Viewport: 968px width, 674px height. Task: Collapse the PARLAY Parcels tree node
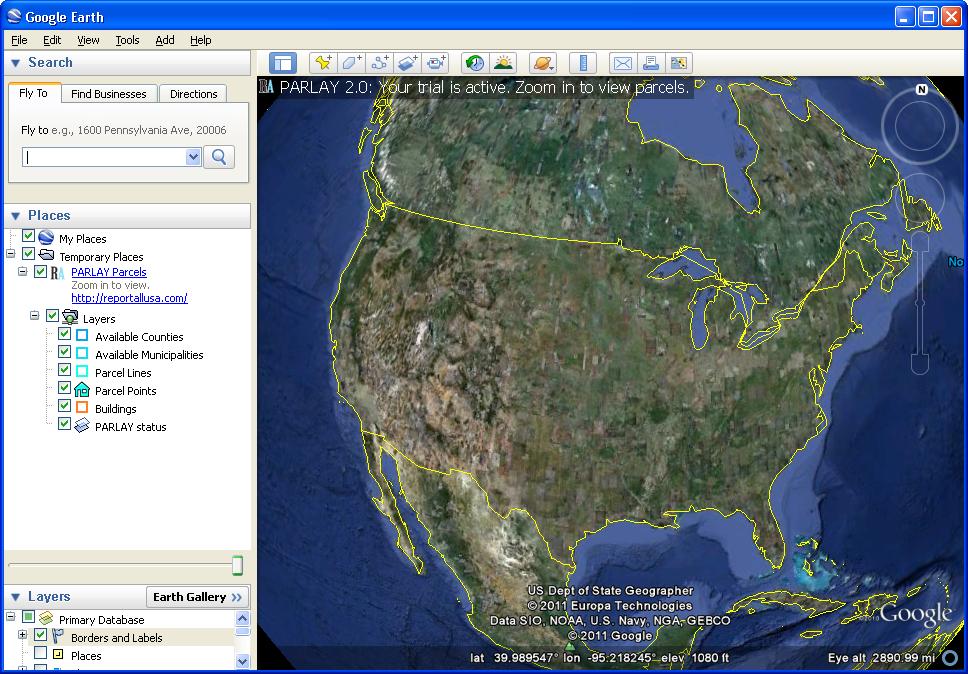point(23,272)
